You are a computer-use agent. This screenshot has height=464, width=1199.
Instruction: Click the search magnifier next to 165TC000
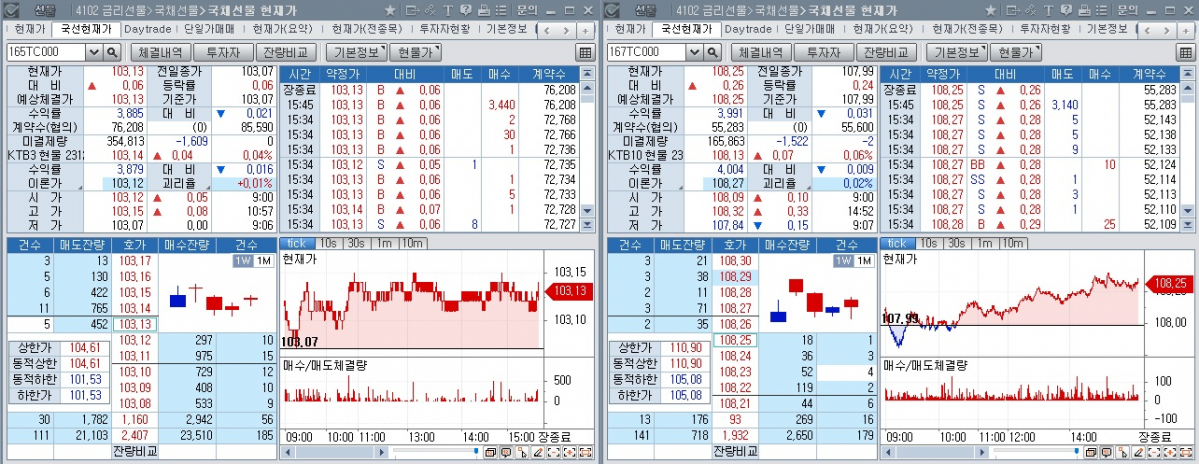112,52
